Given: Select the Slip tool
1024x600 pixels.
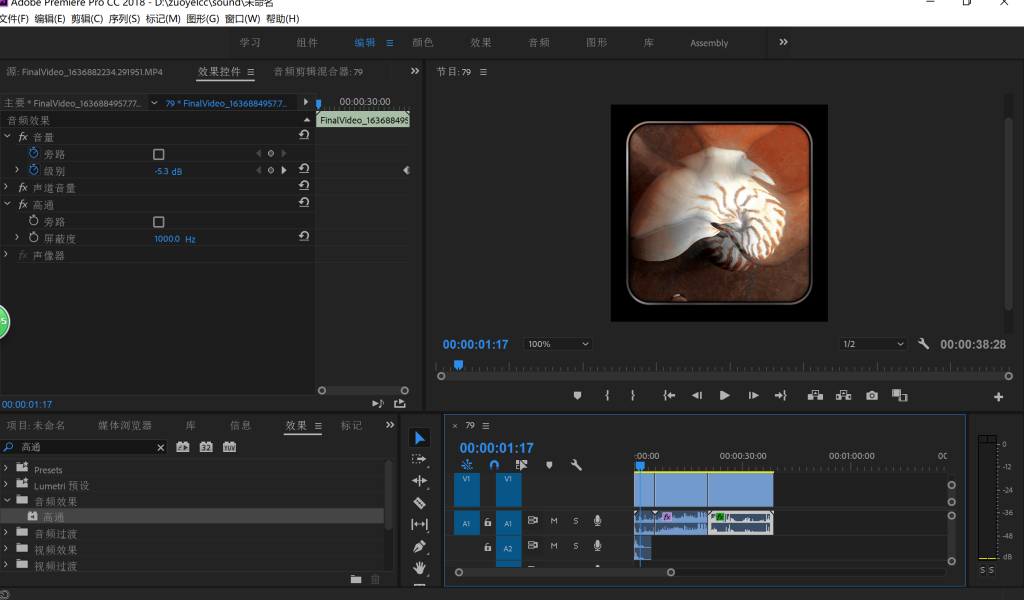Looking at the screenshot, I should coord(419,524).
